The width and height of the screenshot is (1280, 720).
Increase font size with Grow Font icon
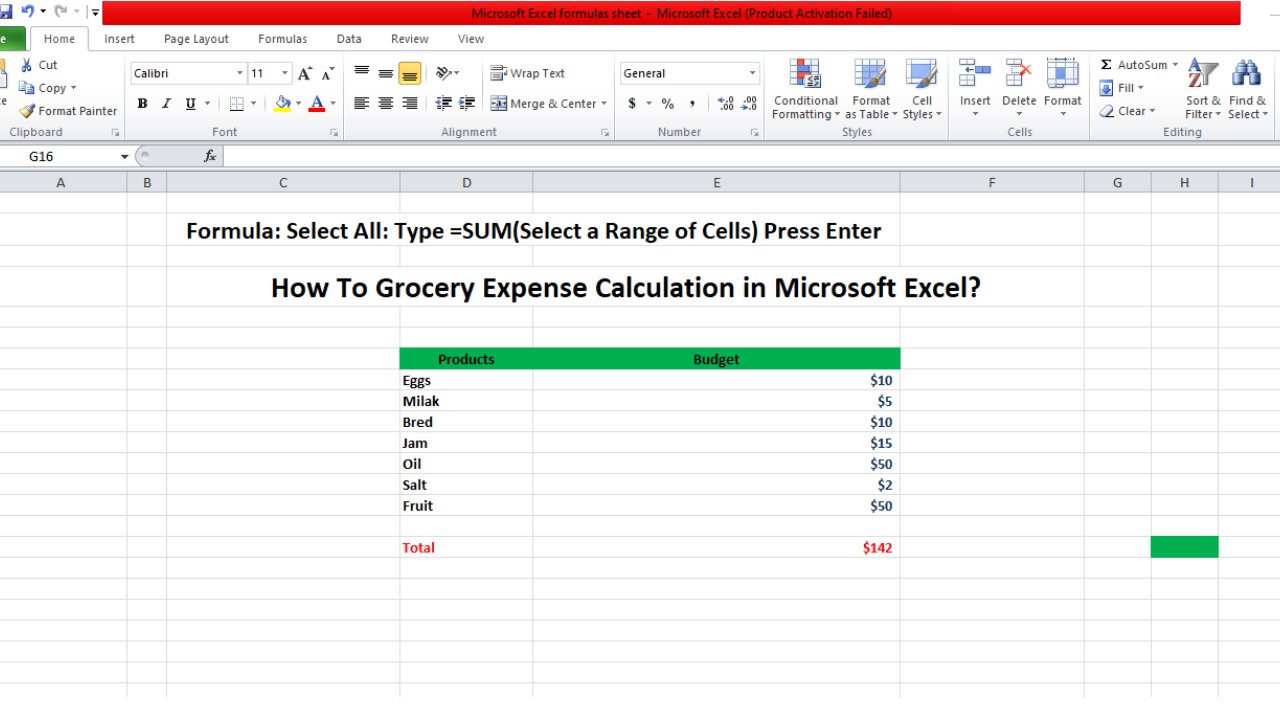point(306,73)
